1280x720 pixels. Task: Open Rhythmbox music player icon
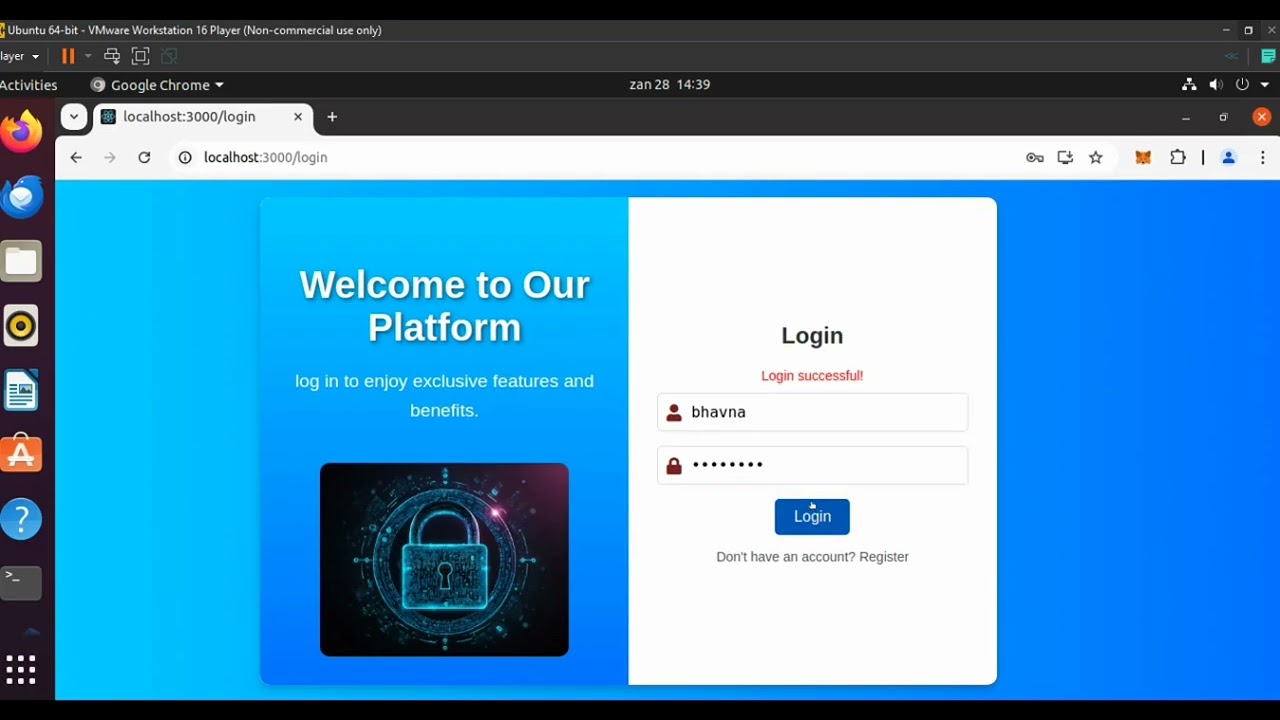pyautogui.click(x=21, y=326)
